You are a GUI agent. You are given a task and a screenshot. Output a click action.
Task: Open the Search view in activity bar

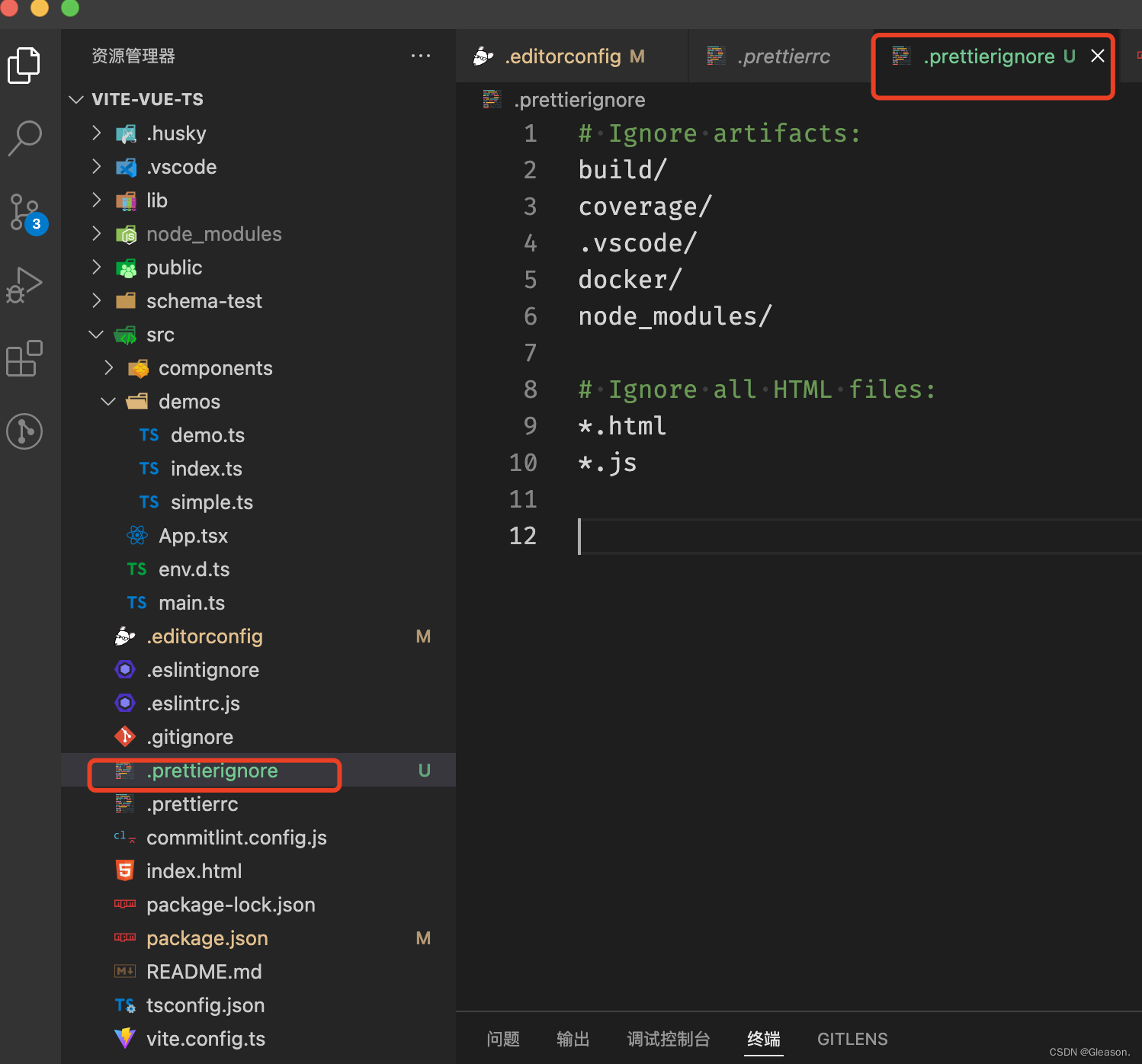point(24,139)
